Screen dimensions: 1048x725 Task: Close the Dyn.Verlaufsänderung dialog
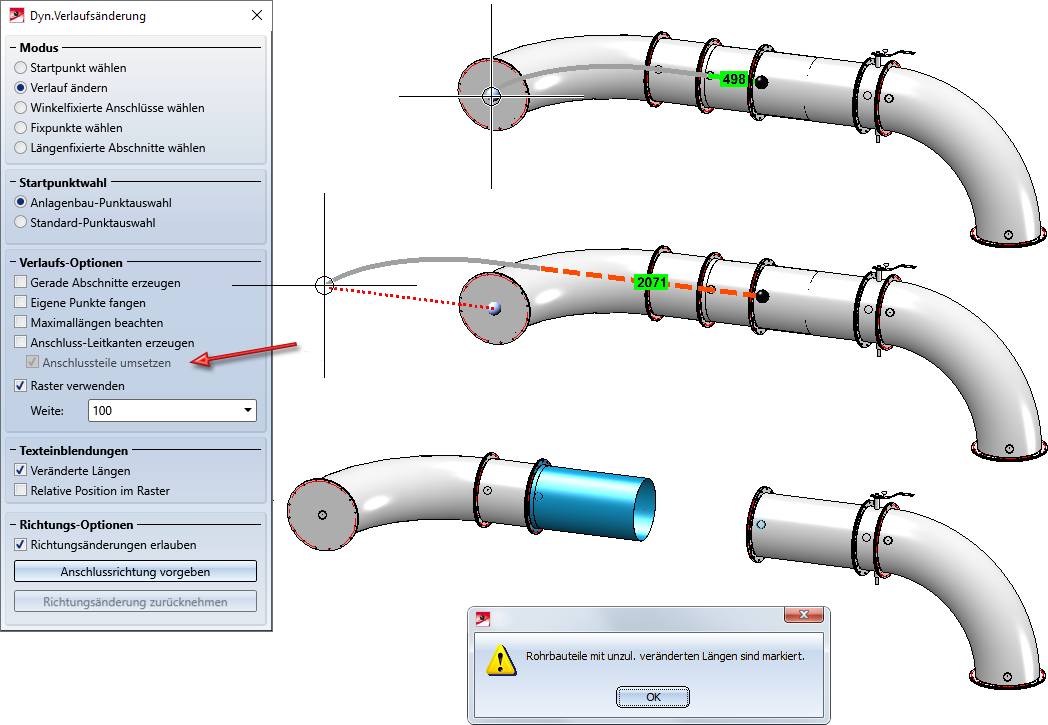tap(257, 15)
